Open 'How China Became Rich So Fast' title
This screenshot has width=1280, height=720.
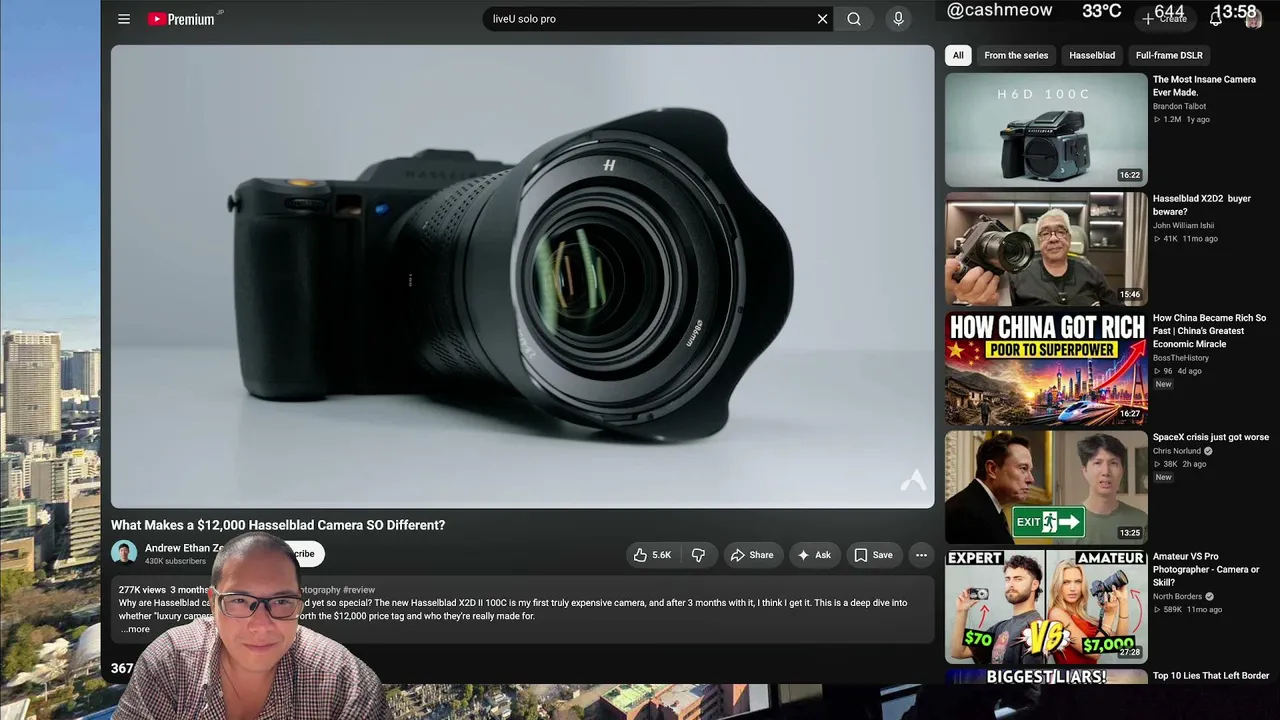click(x=1209, y=331)
